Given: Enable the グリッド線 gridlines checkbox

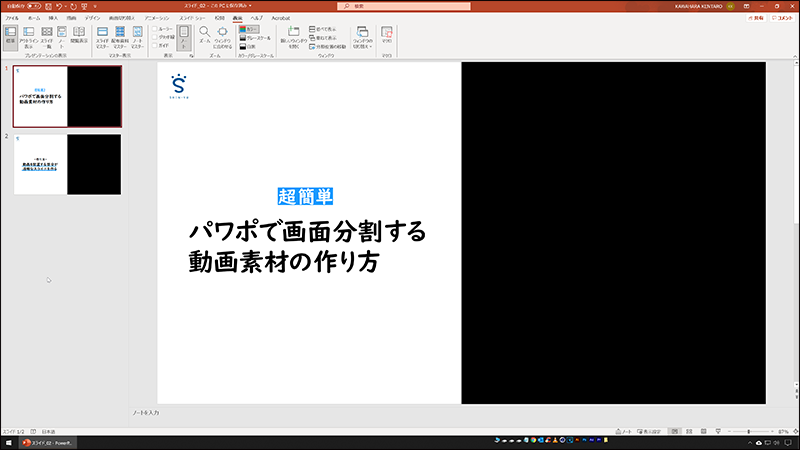Looking at the screenshot, I should point(155,37).
